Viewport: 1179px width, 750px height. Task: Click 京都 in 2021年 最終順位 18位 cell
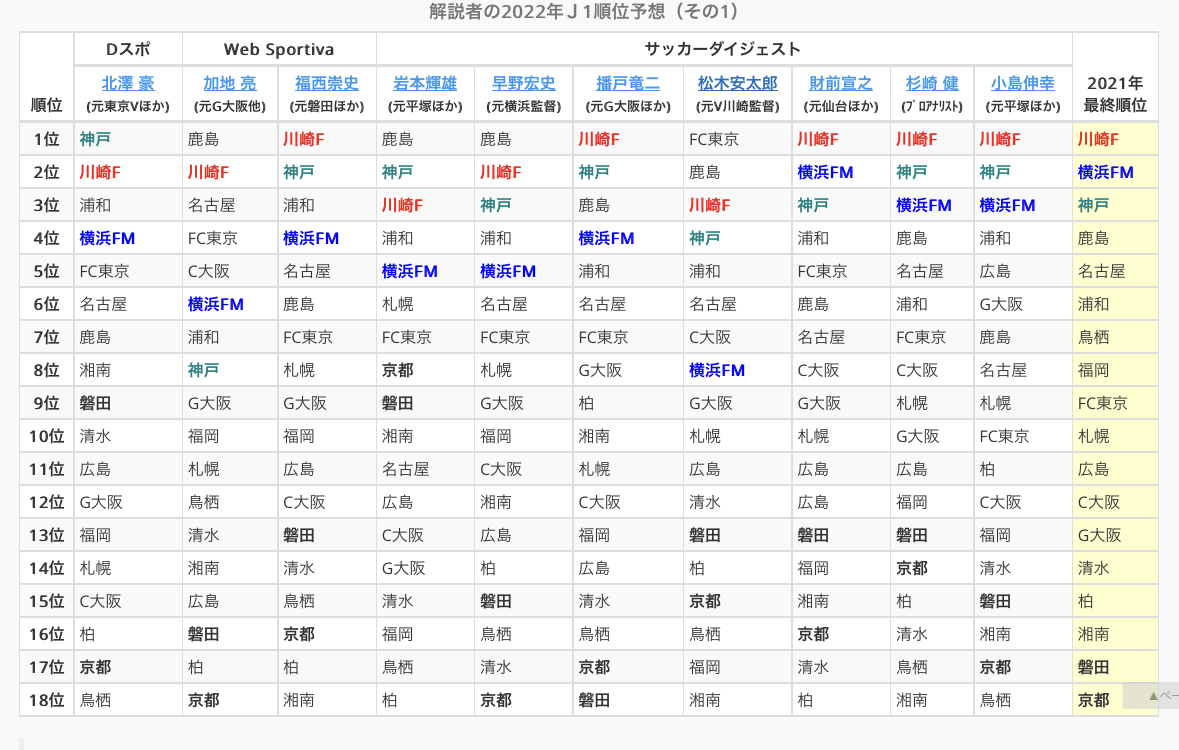[1093, 700]
